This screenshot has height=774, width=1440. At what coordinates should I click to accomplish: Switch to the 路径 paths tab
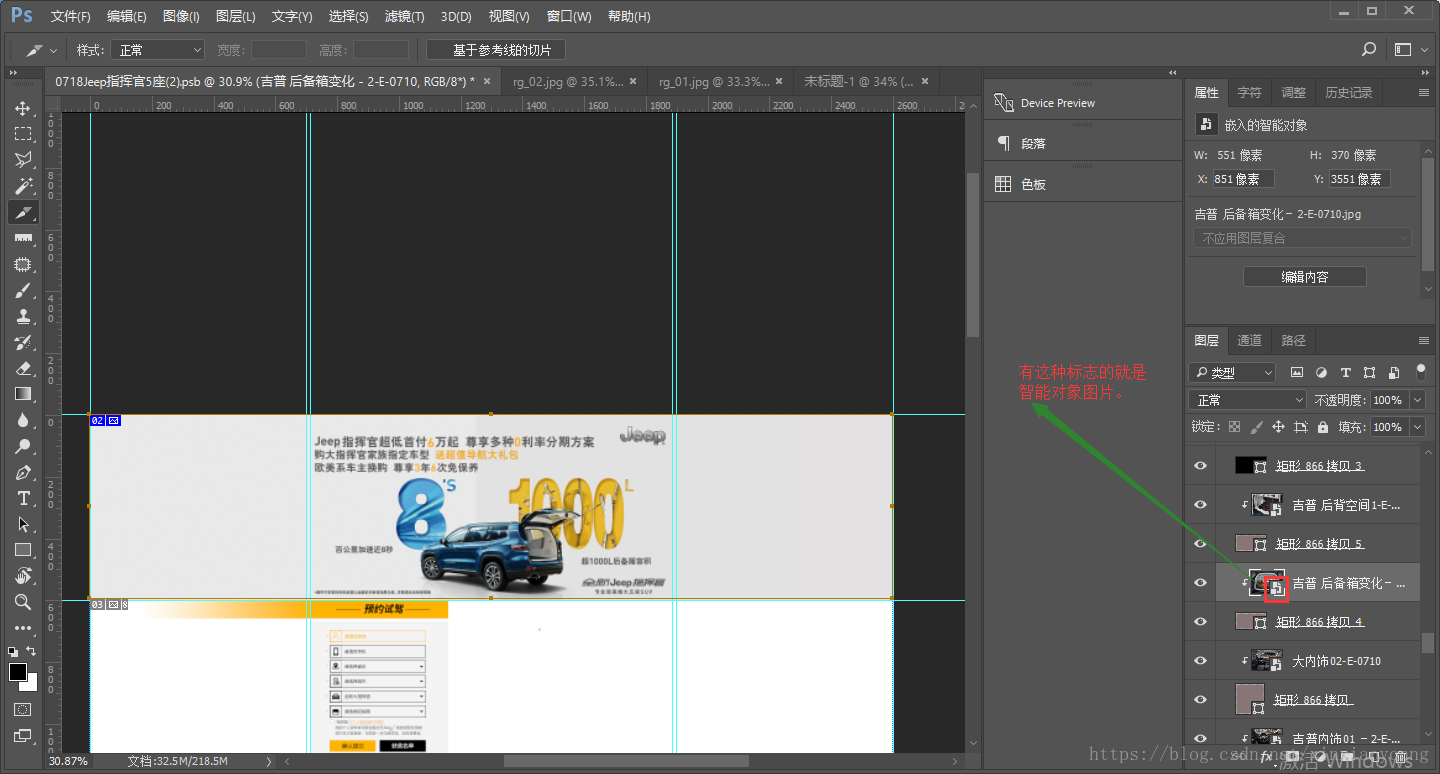1293,341
